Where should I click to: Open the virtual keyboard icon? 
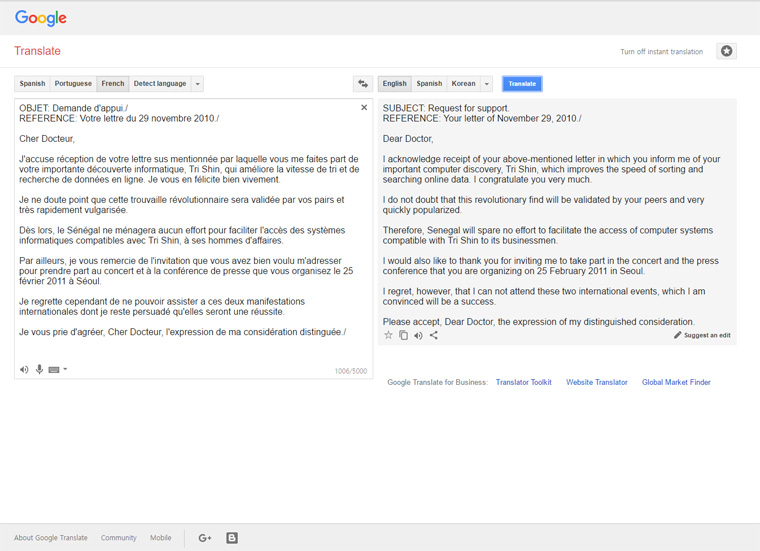54,370
